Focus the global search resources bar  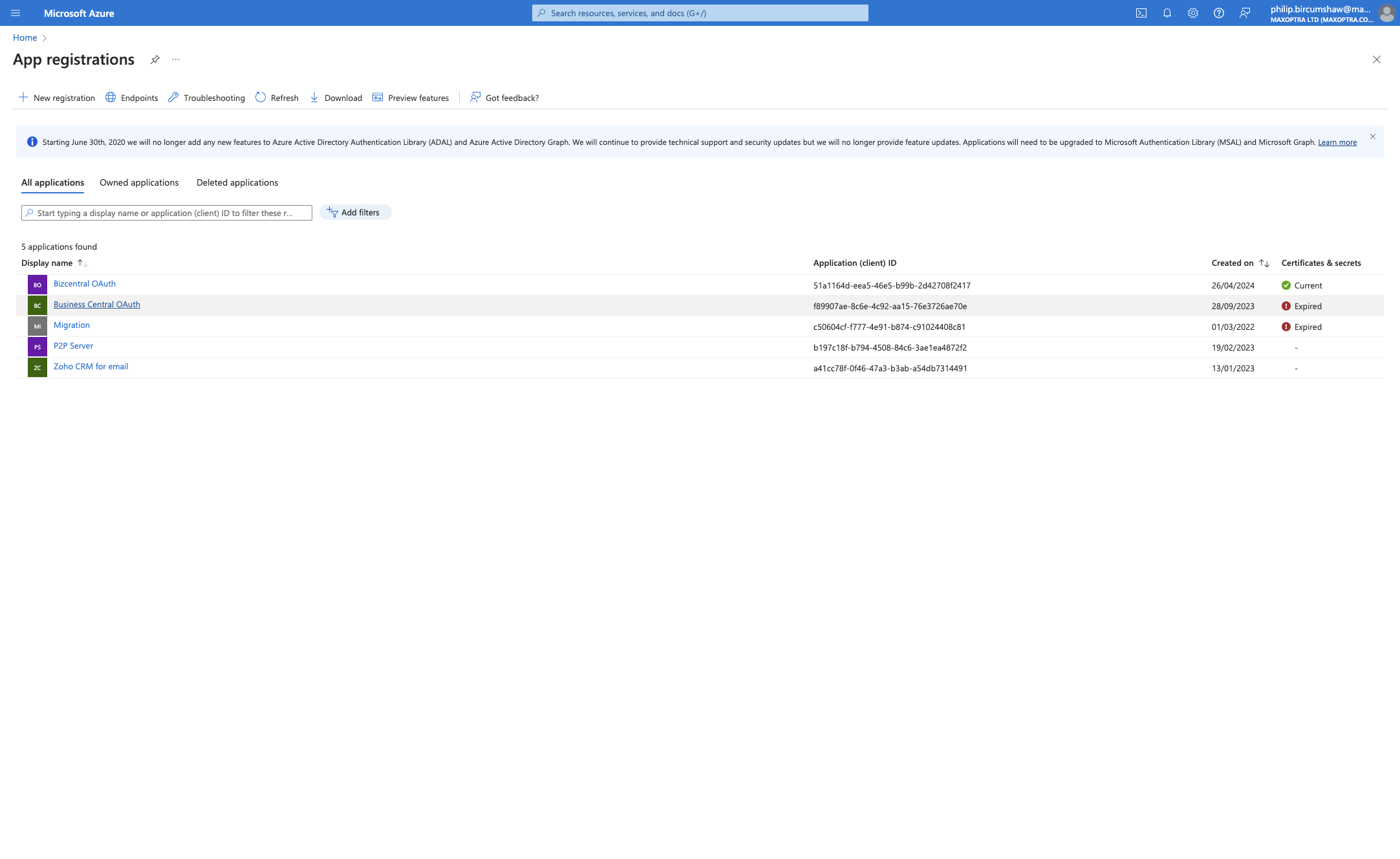(700, 13)
